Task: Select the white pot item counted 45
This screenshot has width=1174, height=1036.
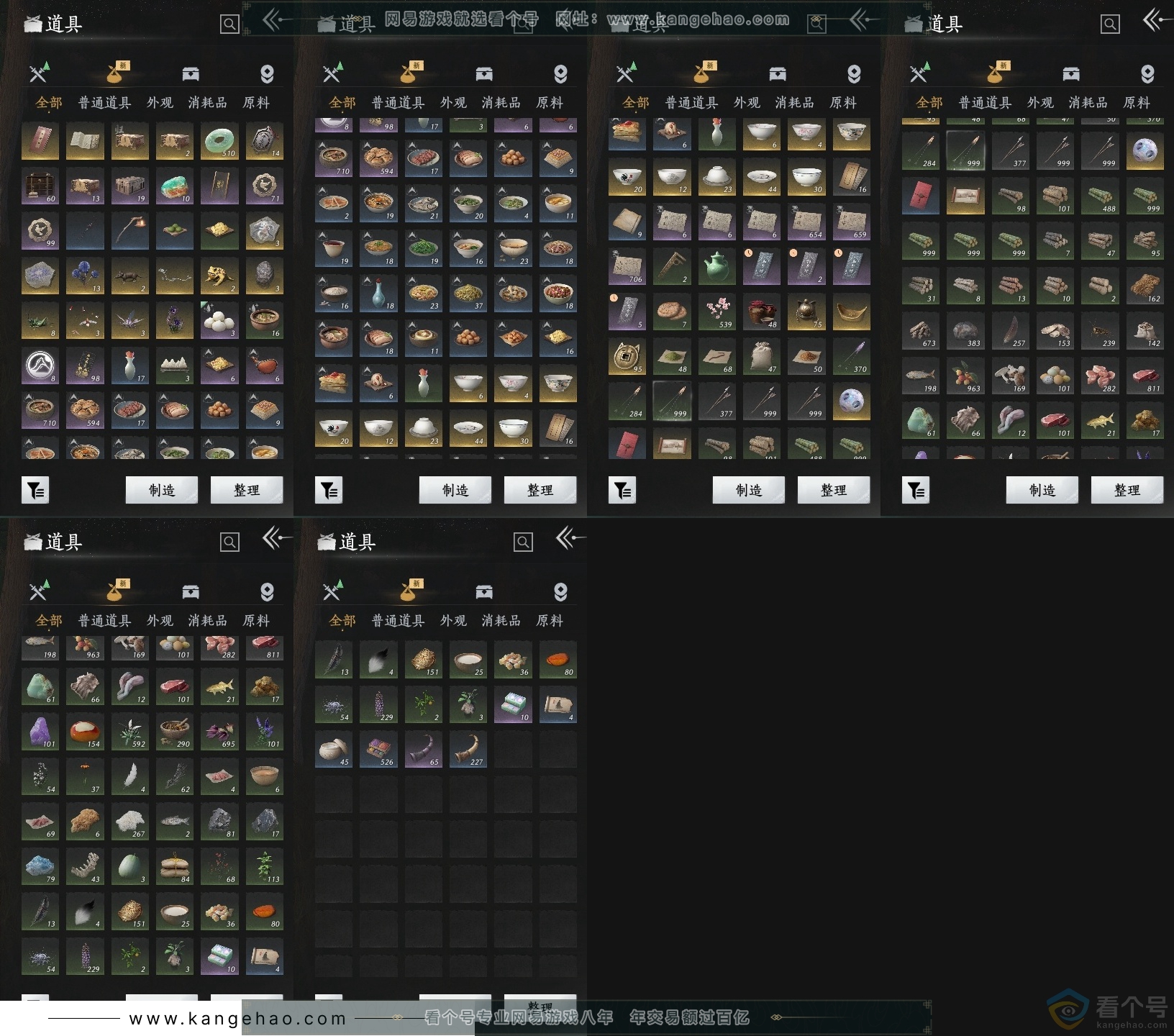Action: 334,749
